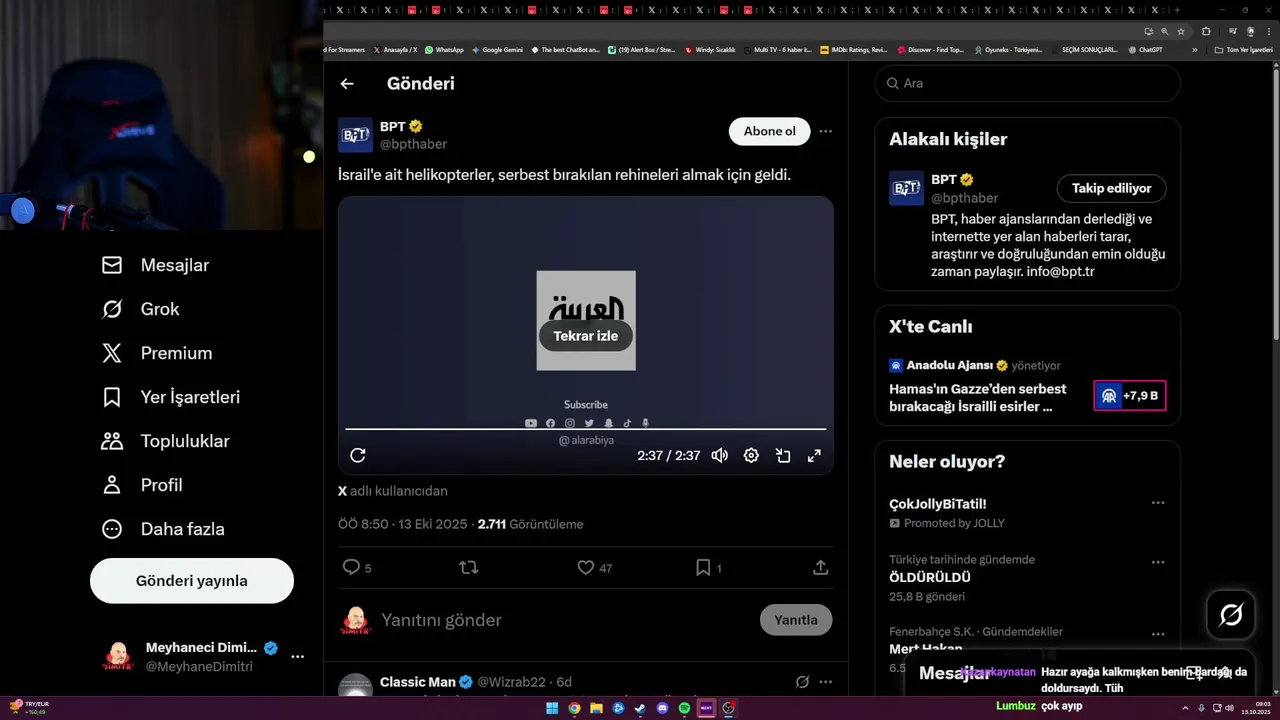Toggle picture-in-picture mode on the video

pyautogui.click(x=783, y=455)
